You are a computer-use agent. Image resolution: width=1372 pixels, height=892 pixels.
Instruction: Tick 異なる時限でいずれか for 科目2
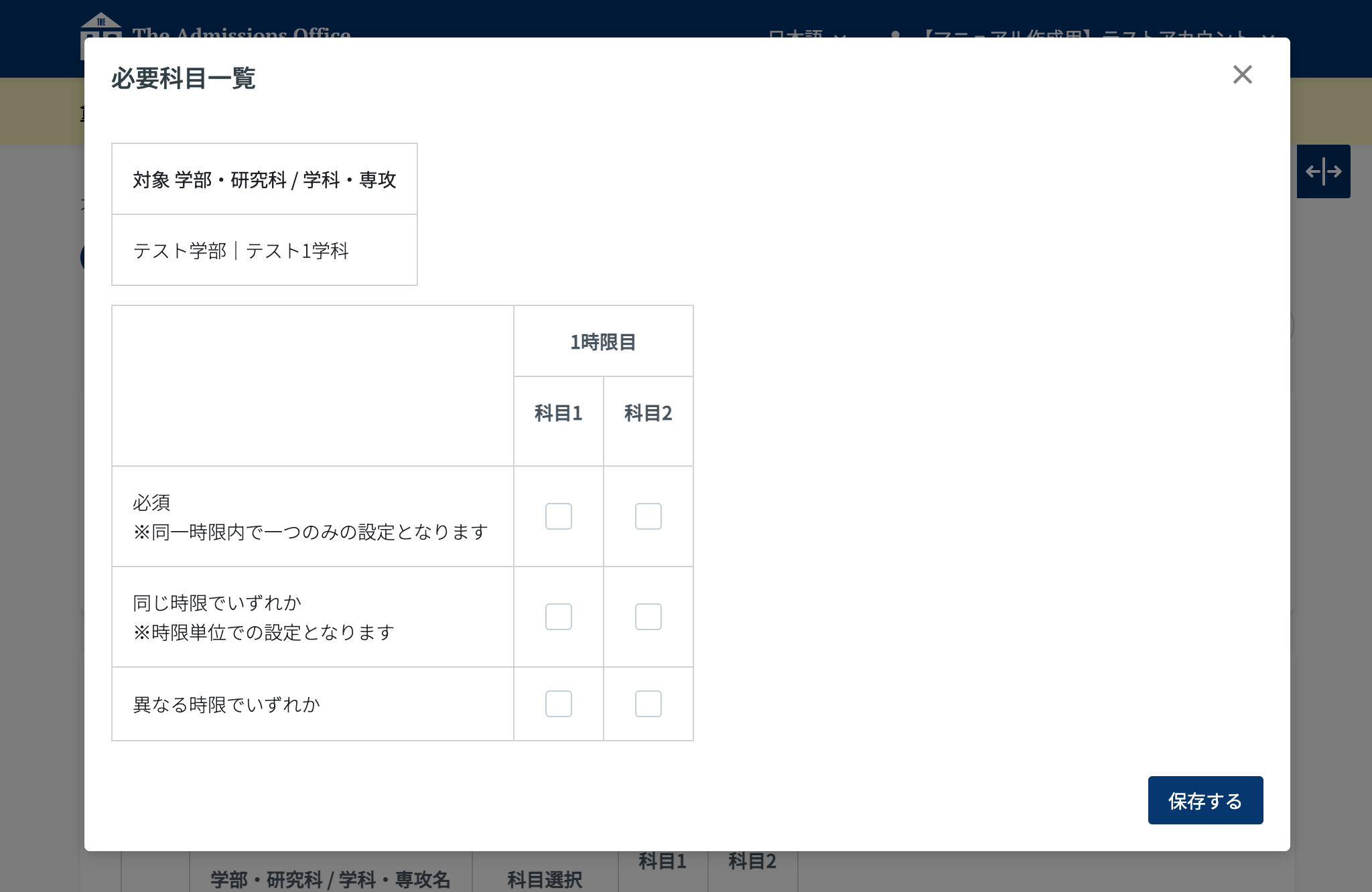[648, 704]
